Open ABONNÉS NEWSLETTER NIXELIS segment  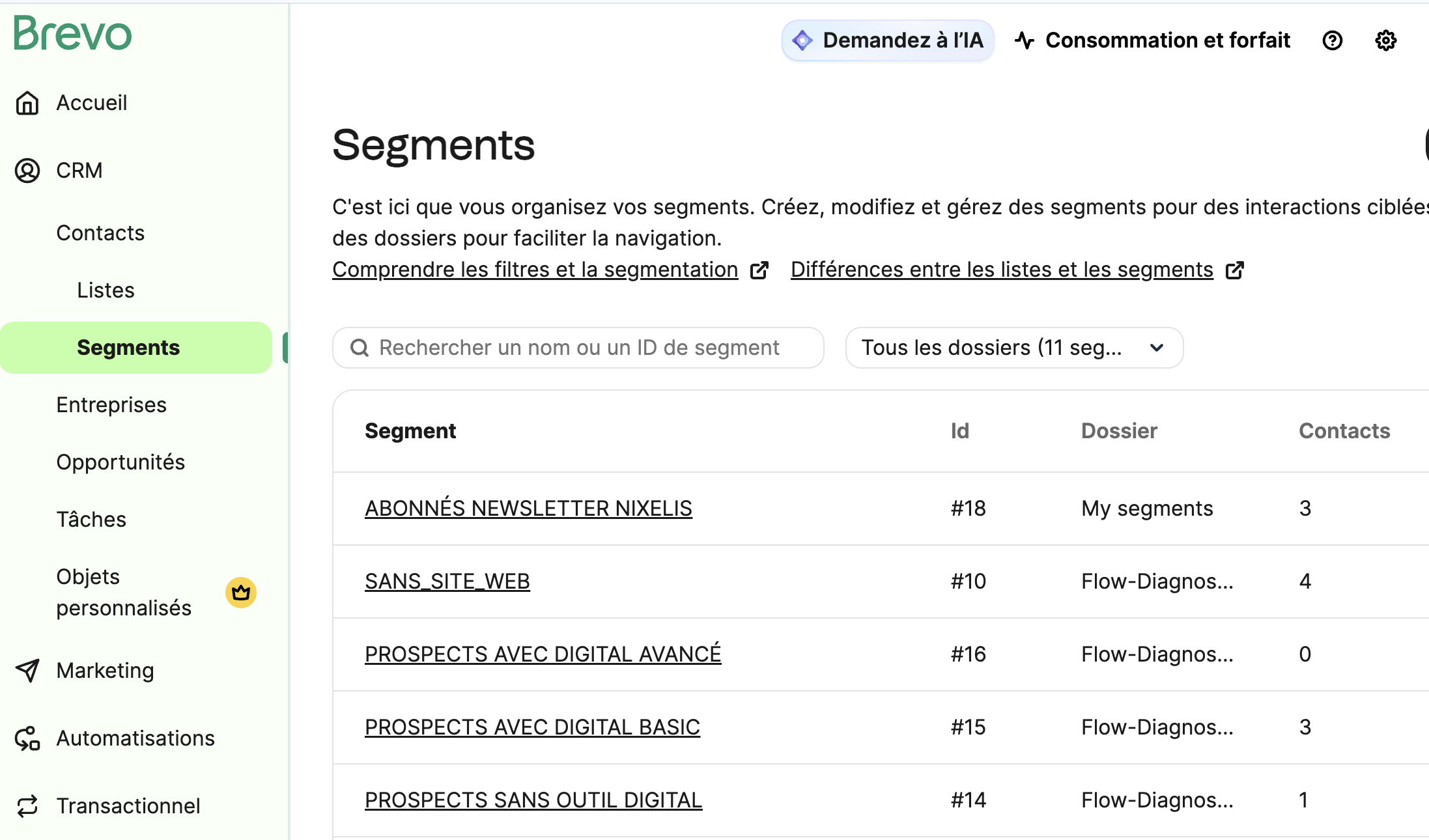tap(528, 509)
